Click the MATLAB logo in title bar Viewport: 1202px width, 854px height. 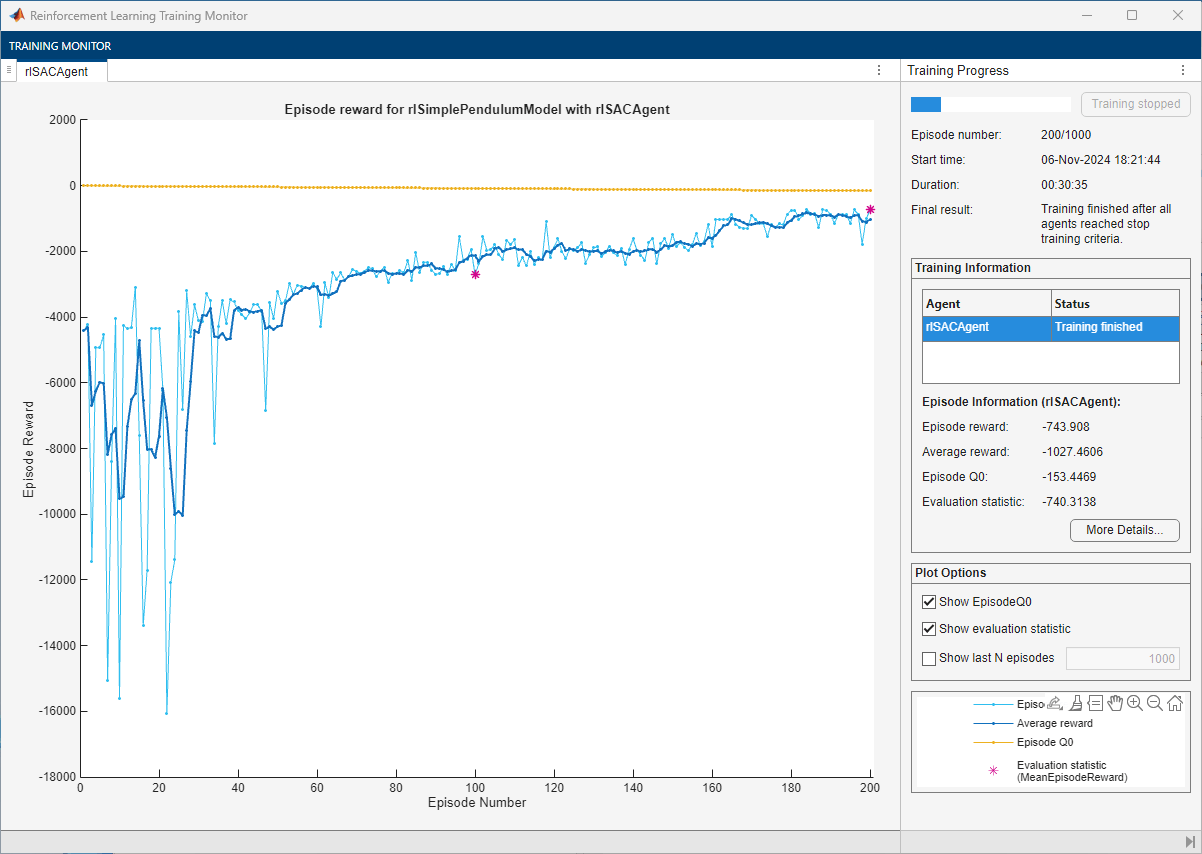(x=17, y=16)
